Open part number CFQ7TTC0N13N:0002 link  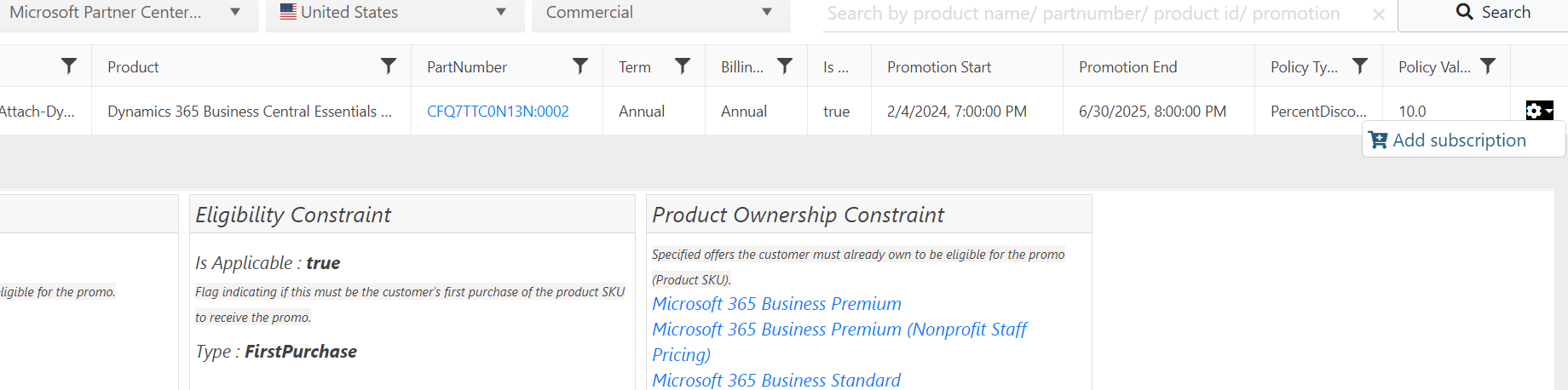coord(498,112)
